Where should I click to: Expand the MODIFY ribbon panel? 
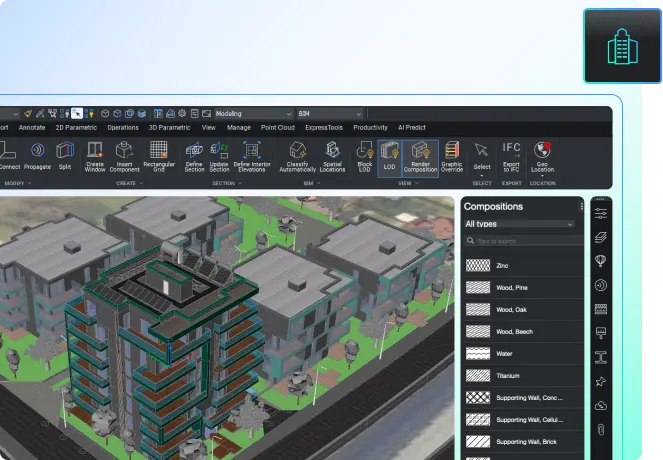(18, 183)
